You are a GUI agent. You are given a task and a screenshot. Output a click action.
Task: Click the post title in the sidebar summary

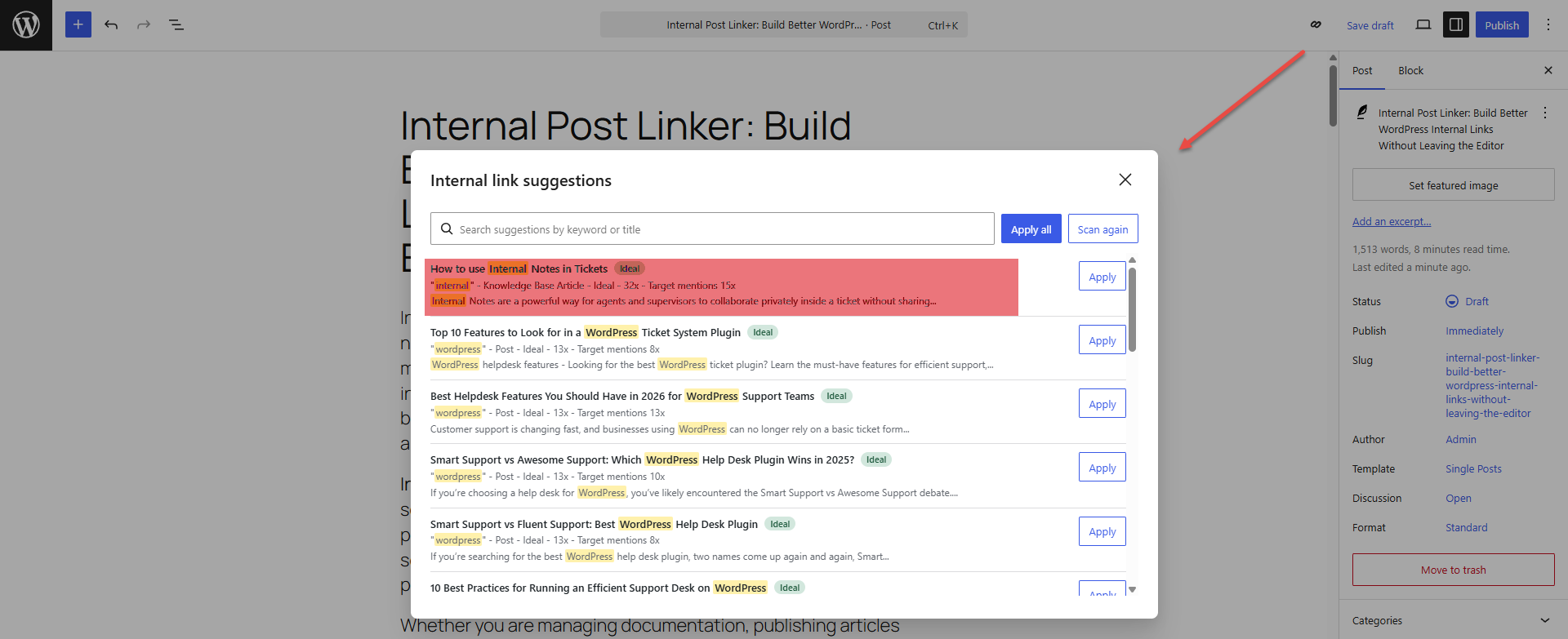point(1453,129)
